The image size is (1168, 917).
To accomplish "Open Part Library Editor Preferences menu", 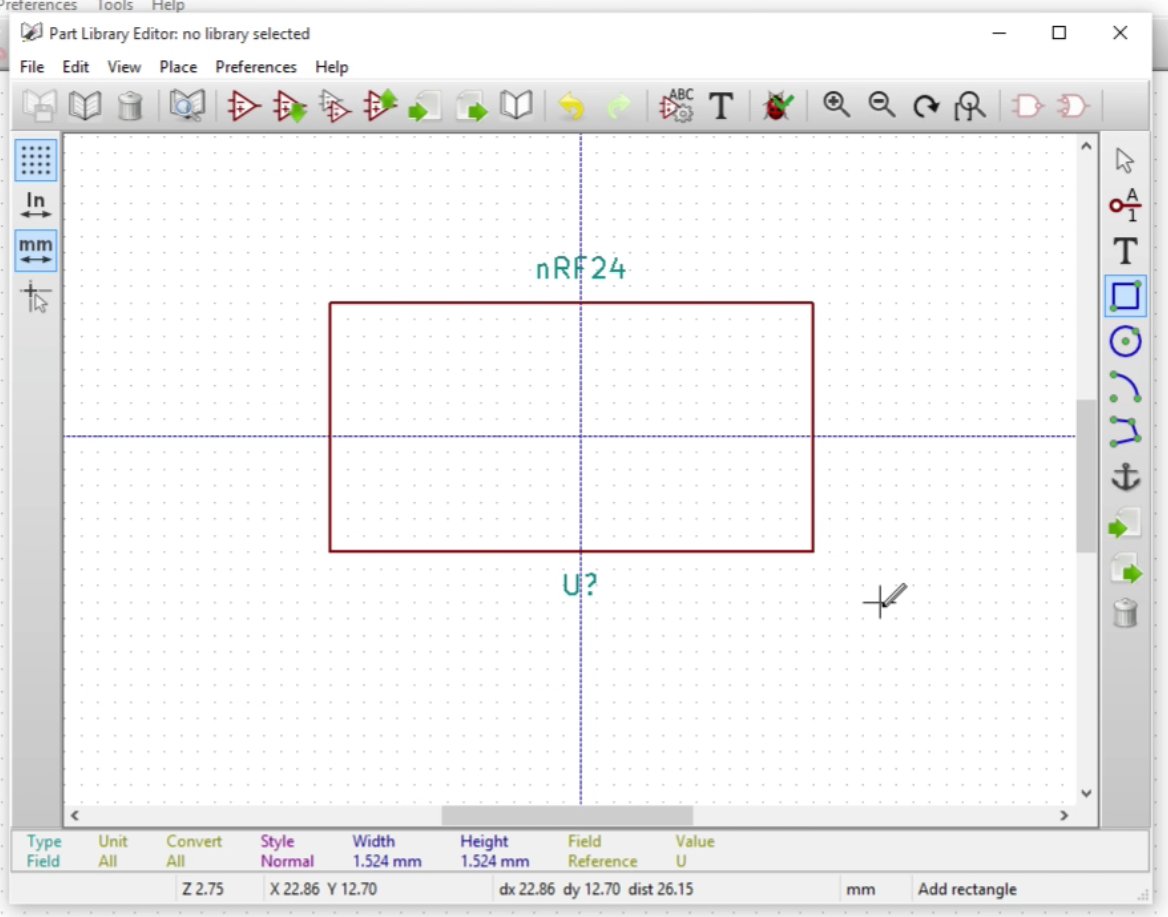I will [256, 67].
